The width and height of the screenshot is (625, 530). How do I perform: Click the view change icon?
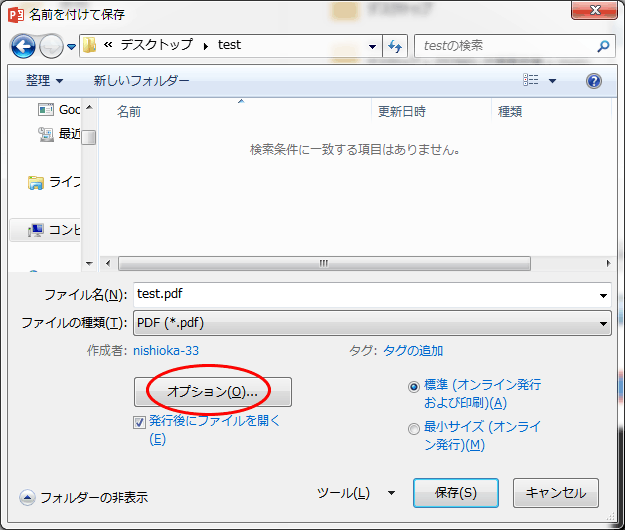point(531,81)
